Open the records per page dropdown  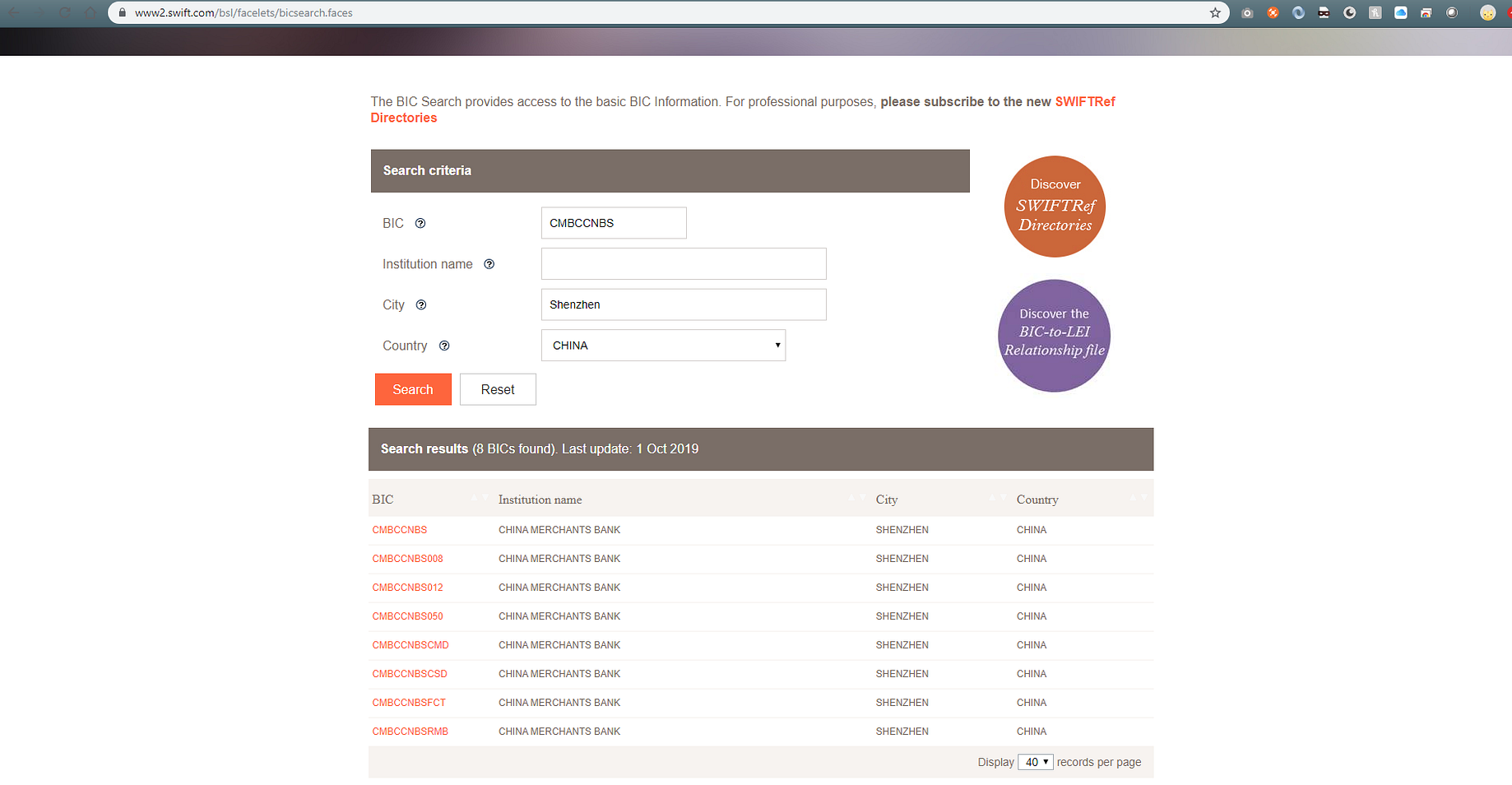pos(1035,762)
